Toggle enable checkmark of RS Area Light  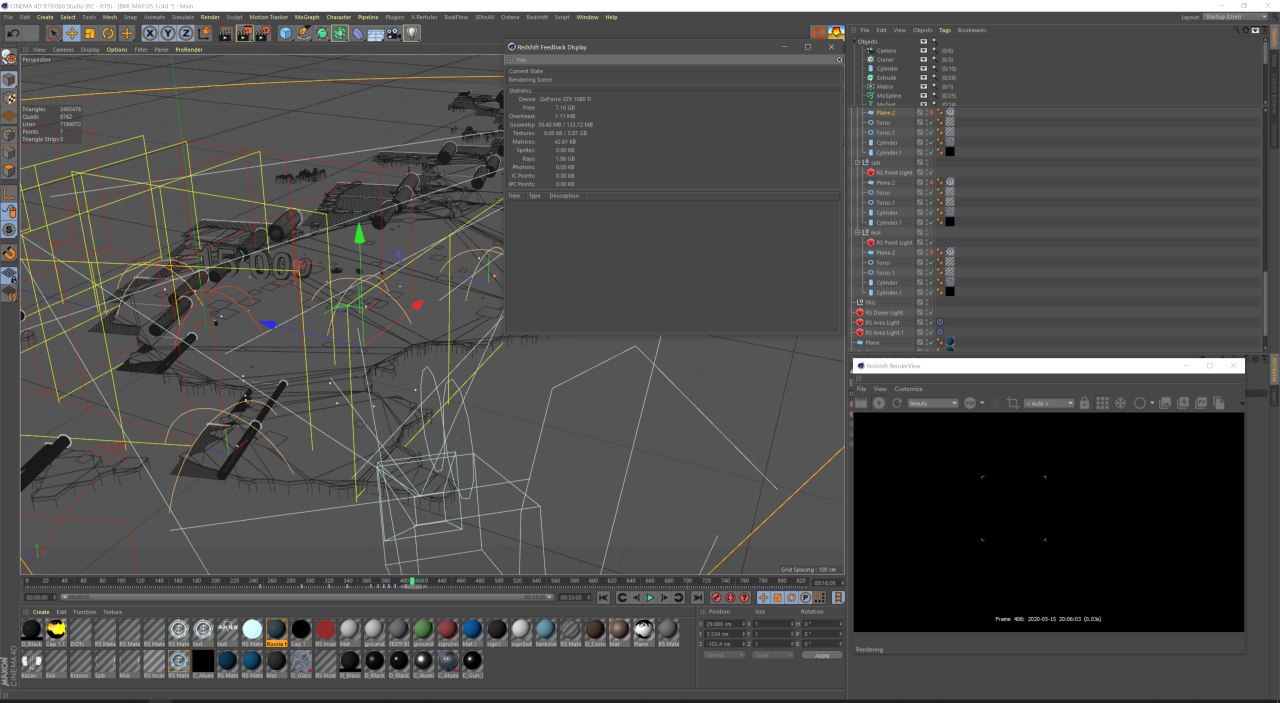point(930,322)
